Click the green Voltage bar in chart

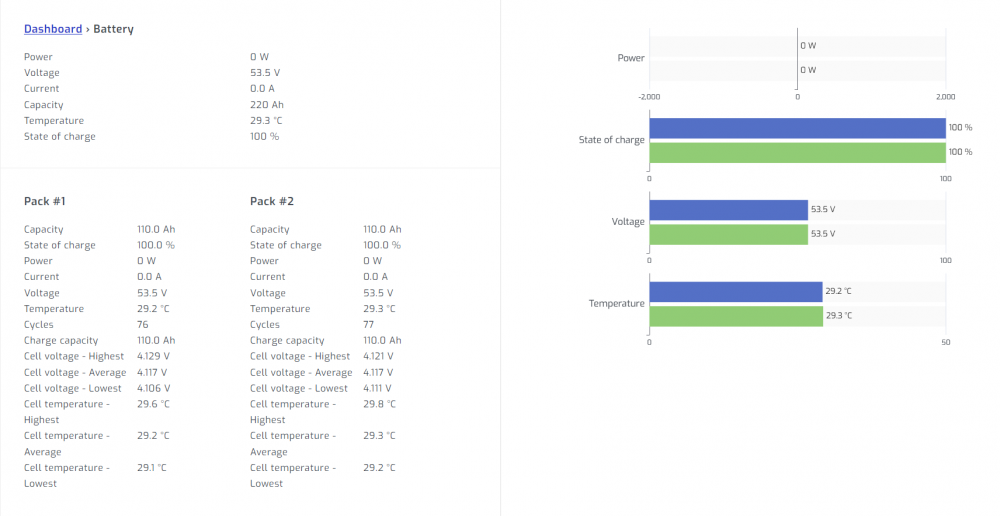point(728,234)
